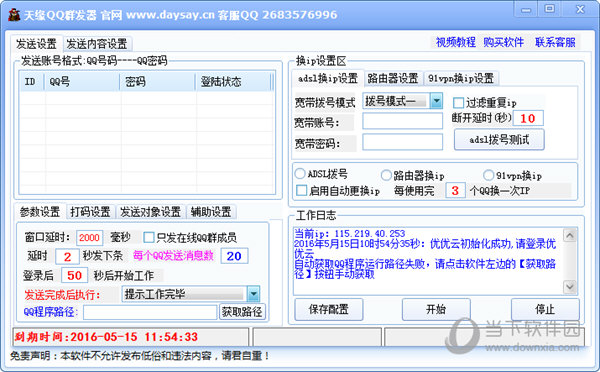Enable 过滤重复ip checkbox

point(458,103)
